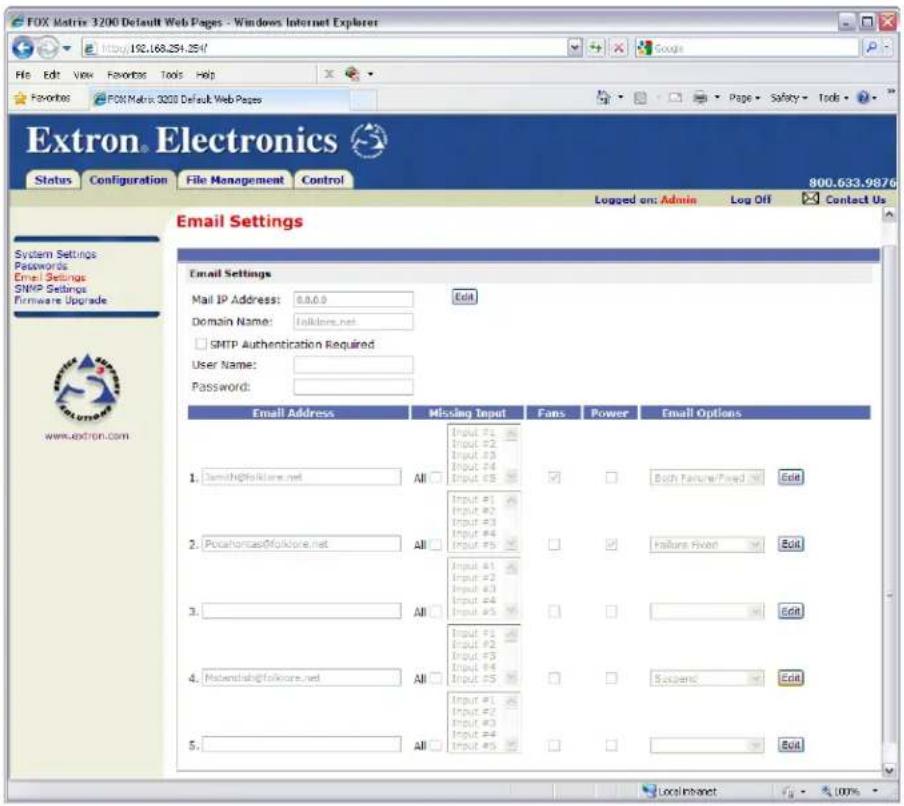The image size is (904, 806).
Task: Toggle Power checkbox for email row 5
Action: pos(611,745)
